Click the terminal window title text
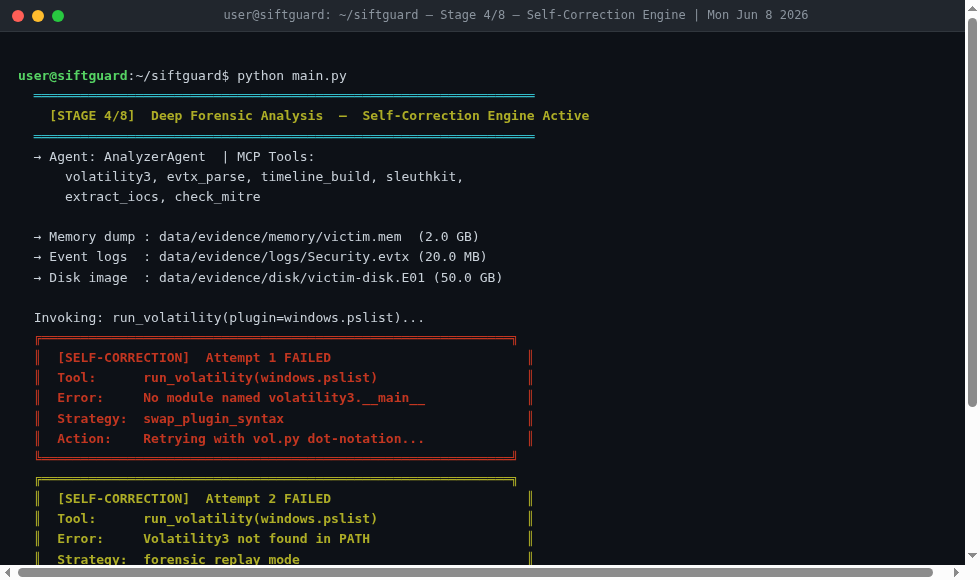This screenshot has width=980, height=580. pos(516,15)
